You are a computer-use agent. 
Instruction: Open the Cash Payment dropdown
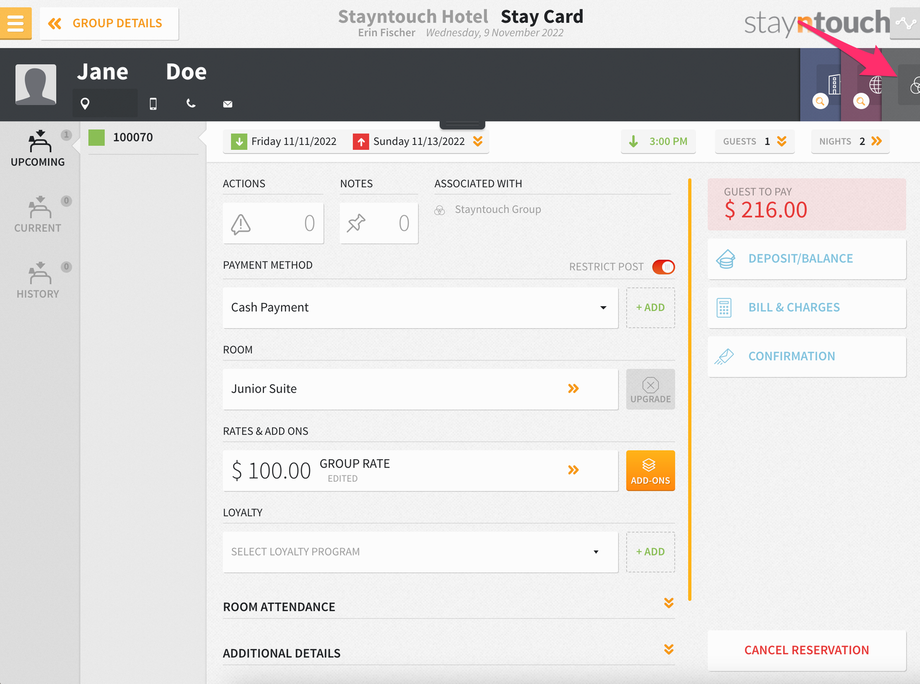[420, 307]
